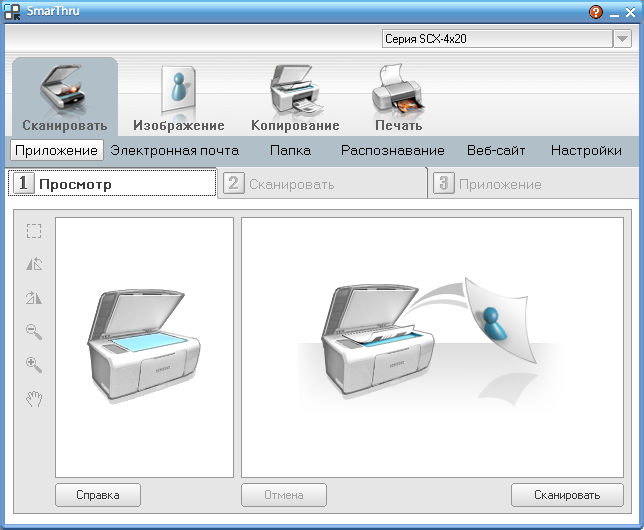Viewport: 644px width, 530px height.
Task: Click the scan-to-application illustration pane
Action: tap(432, 347)
